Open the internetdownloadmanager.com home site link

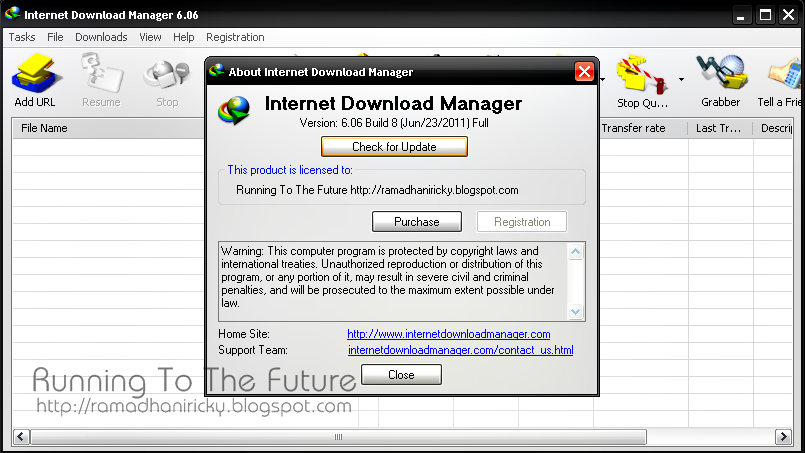tap(449, 334)
